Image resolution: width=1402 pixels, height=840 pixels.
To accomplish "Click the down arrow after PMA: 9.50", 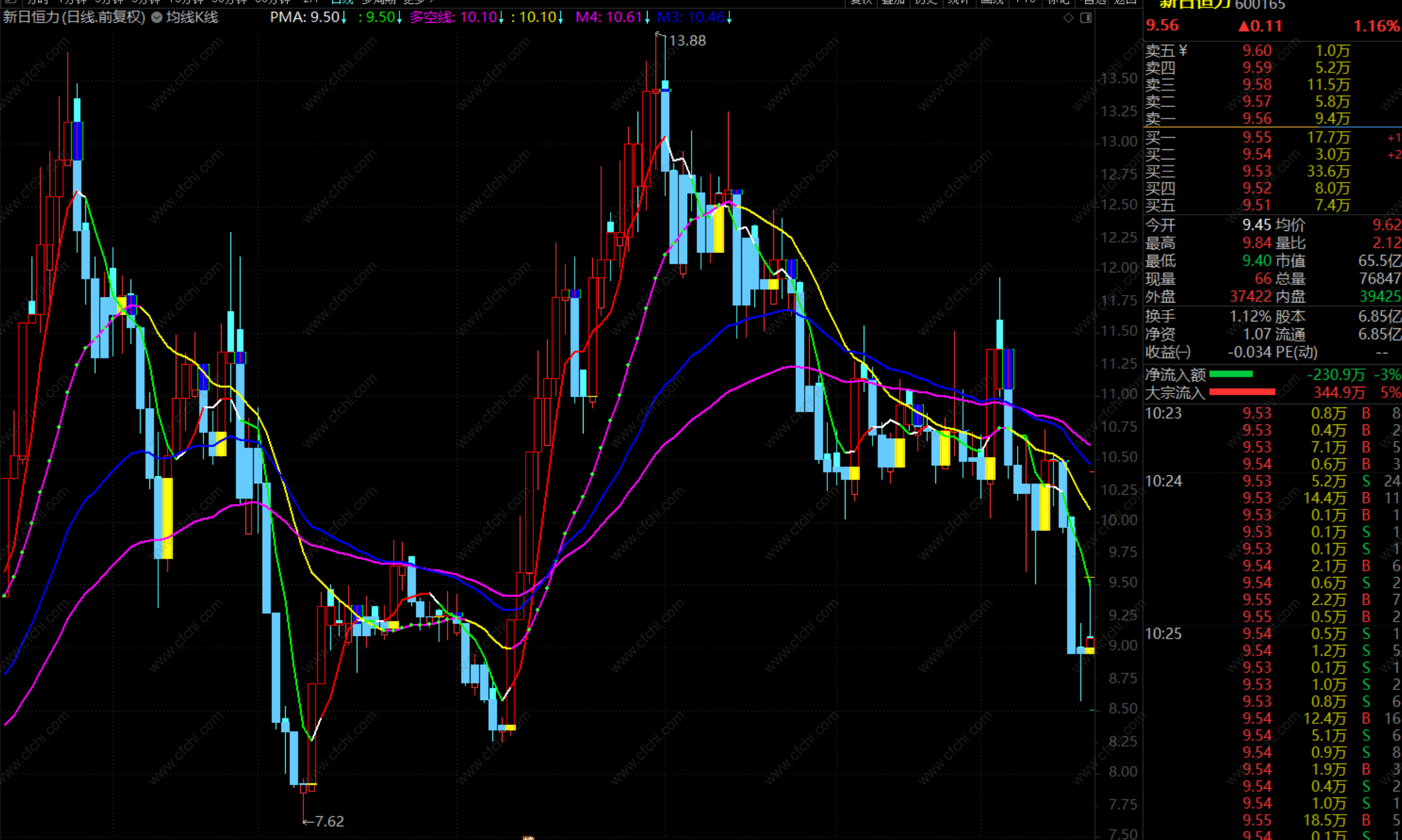I will (344, 18).
